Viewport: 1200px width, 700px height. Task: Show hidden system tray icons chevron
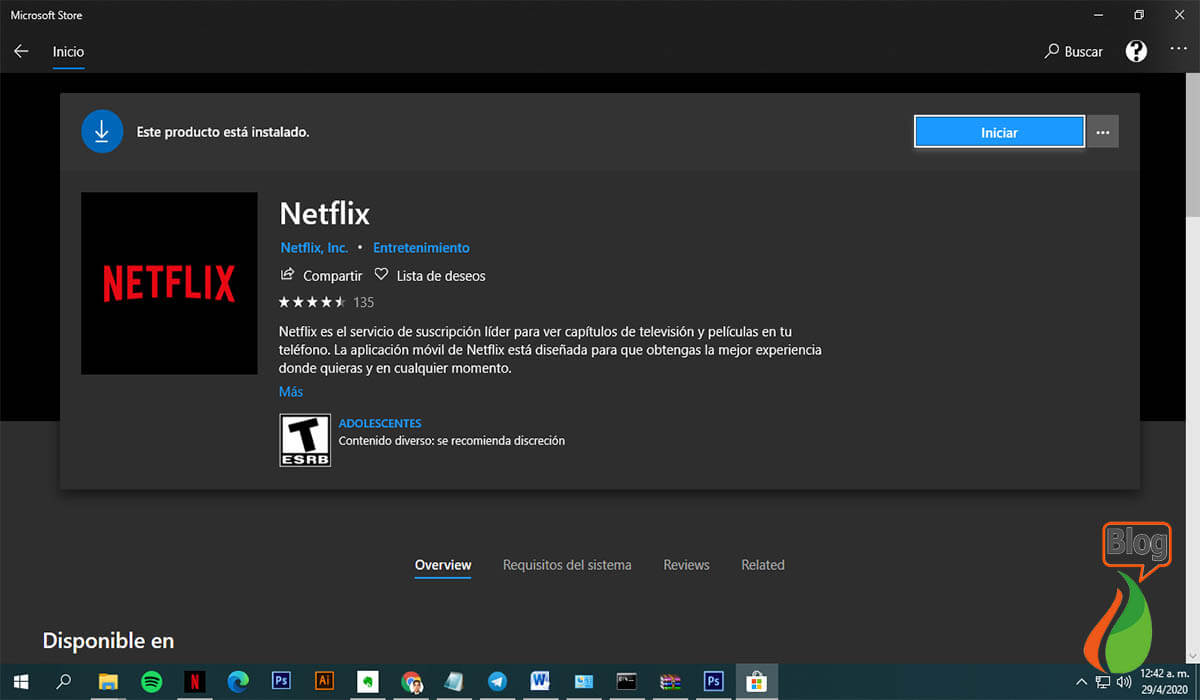[x=1083, y=682]
